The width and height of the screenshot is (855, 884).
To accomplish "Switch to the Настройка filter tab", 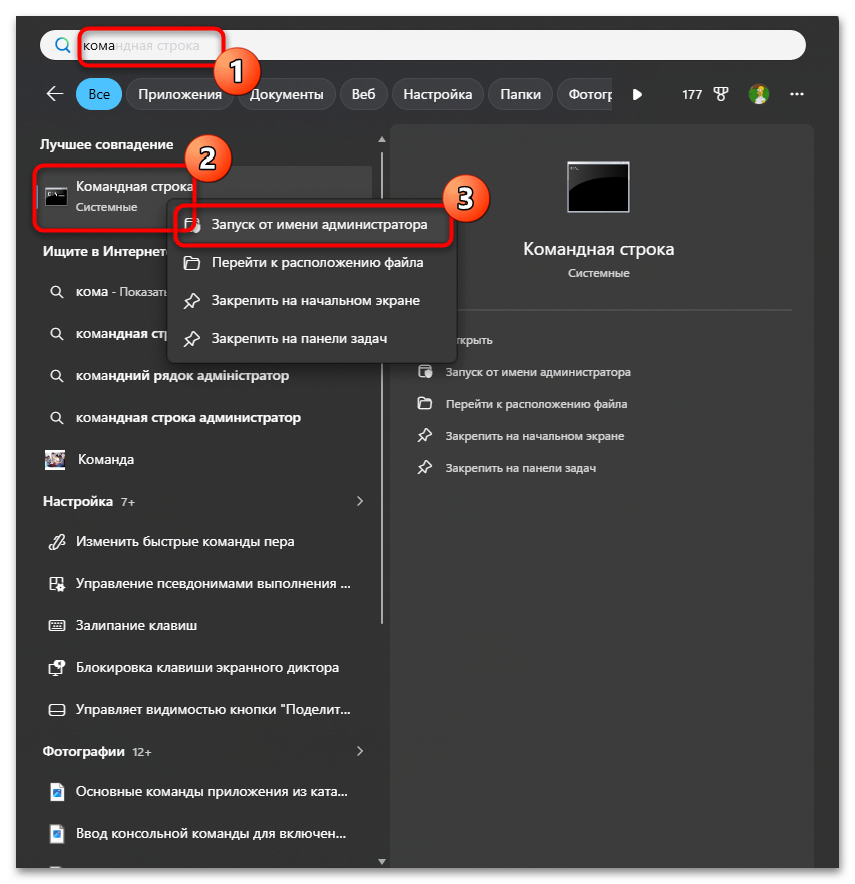I will [437, 94].
